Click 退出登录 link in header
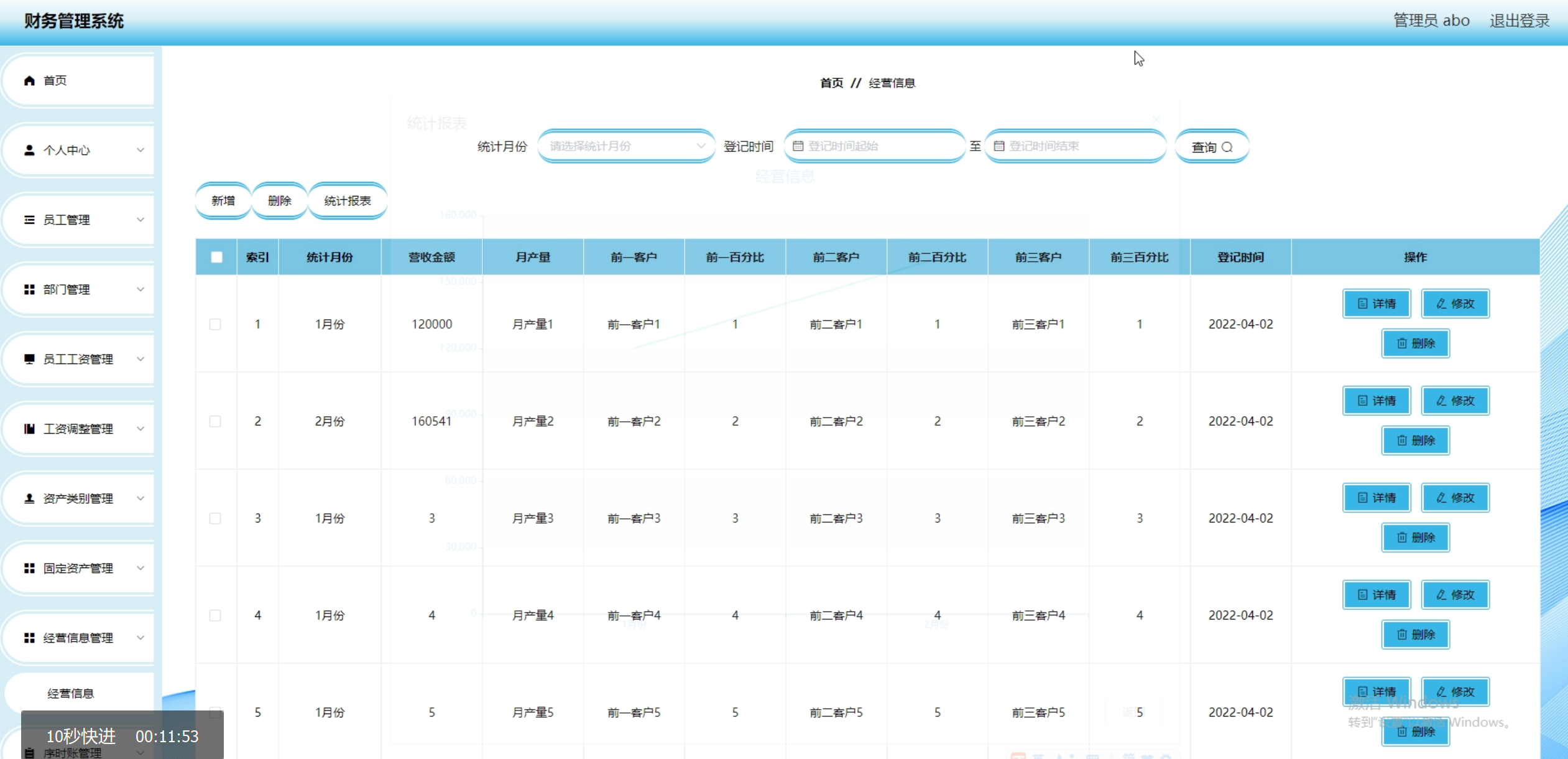The height and width of the screenshot is (759, 1568). coord(1519,21)
